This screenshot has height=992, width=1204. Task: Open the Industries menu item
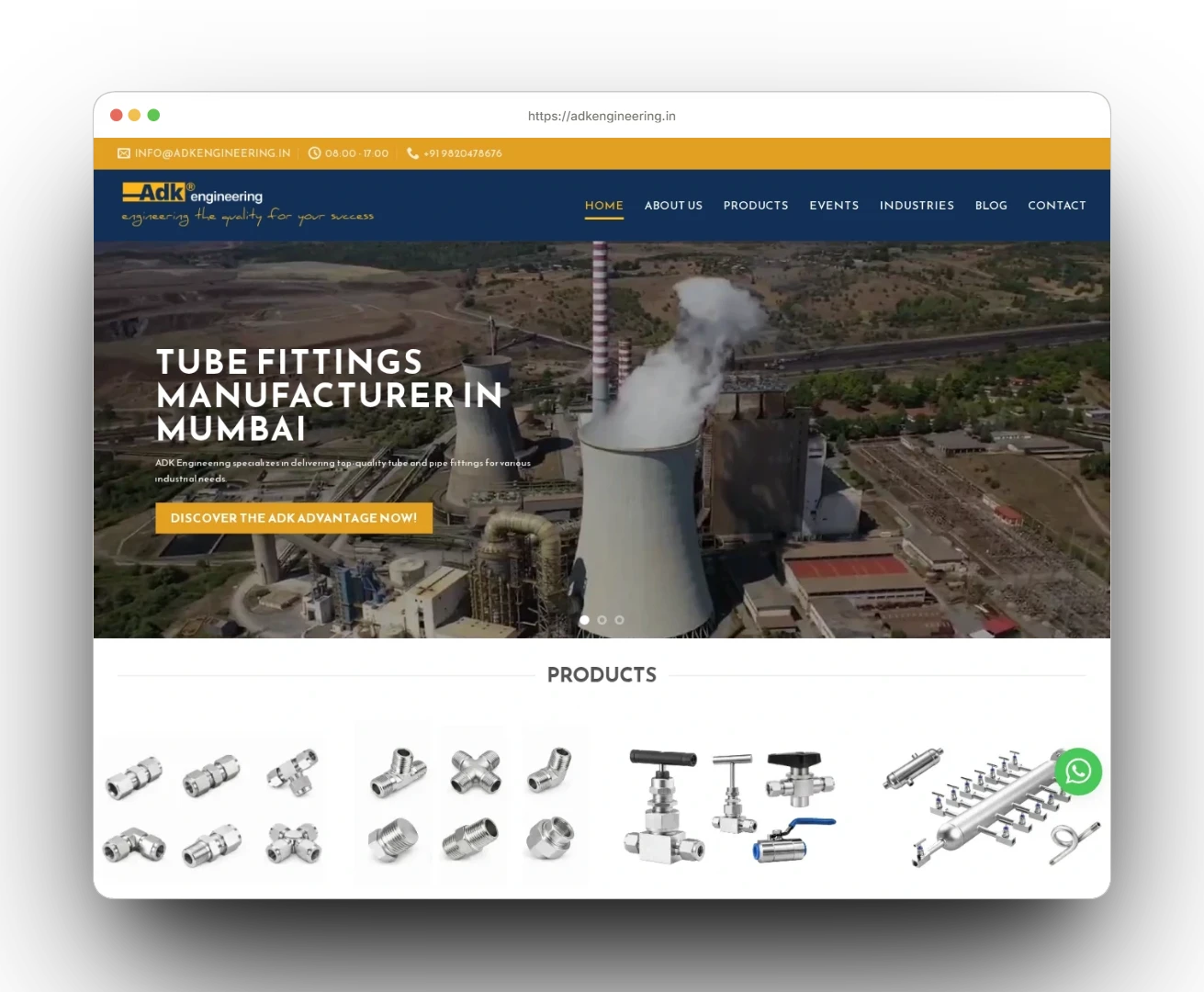(917, 206)
